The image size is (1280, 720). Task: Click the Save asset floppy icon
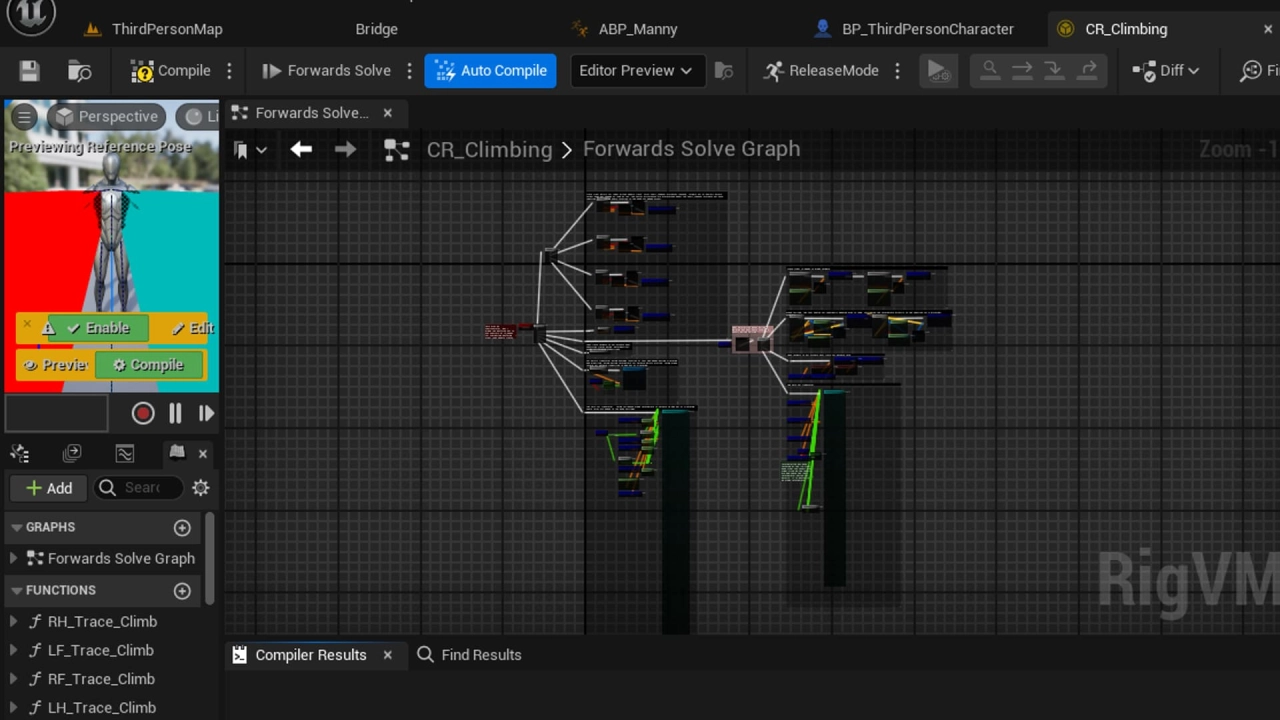(29, 71)
